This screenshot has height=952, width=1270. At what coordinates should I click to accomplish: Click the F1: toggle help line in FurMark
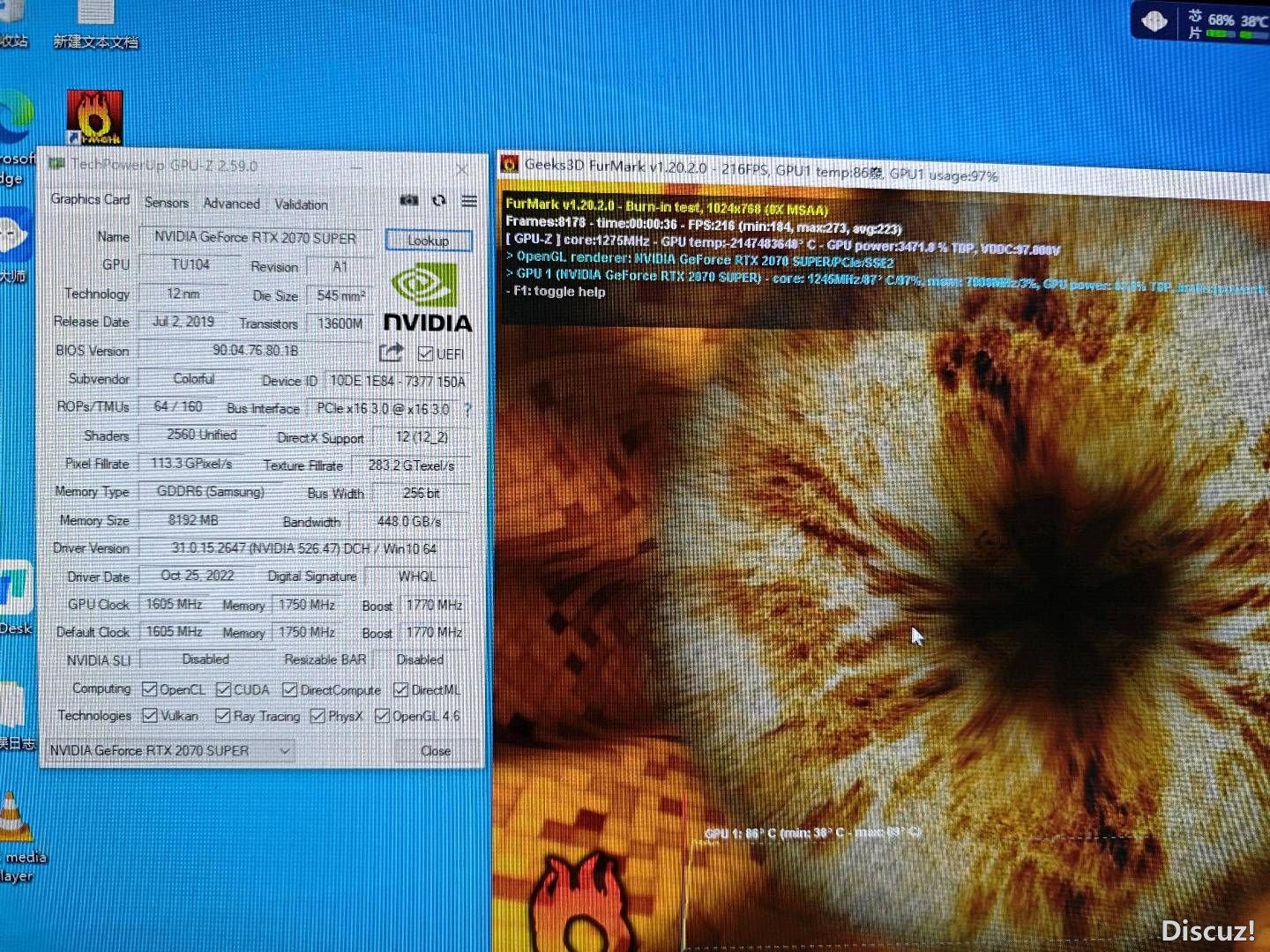coord(556,292)
